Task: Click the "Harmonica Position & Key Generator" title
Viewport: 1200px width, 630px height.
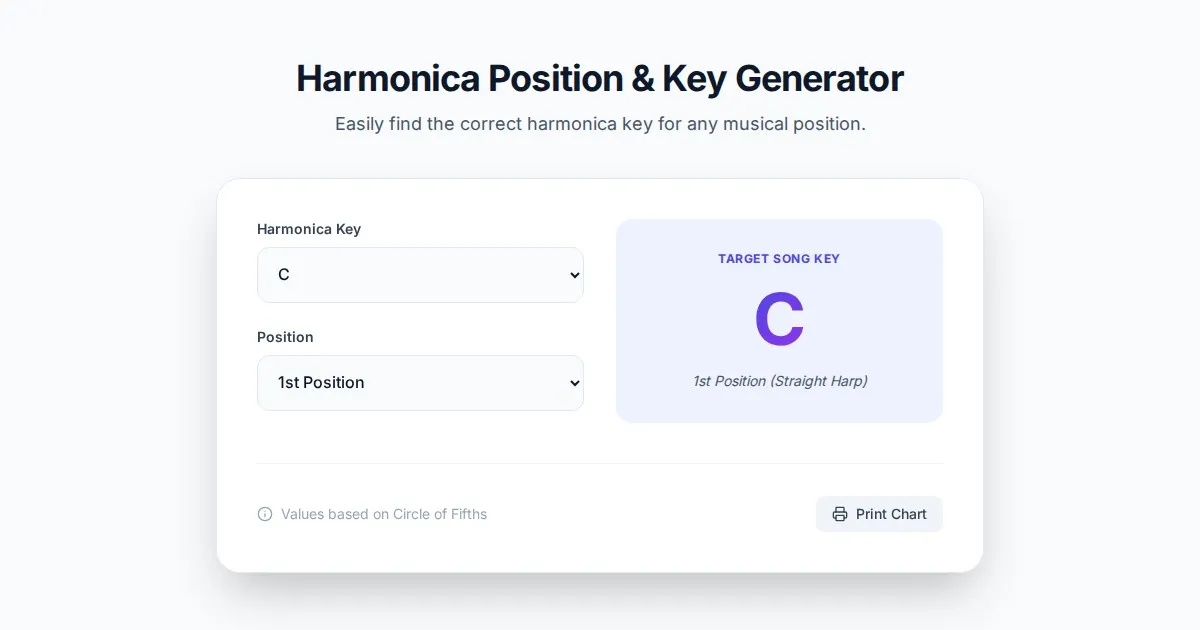Action: point(600,78)
